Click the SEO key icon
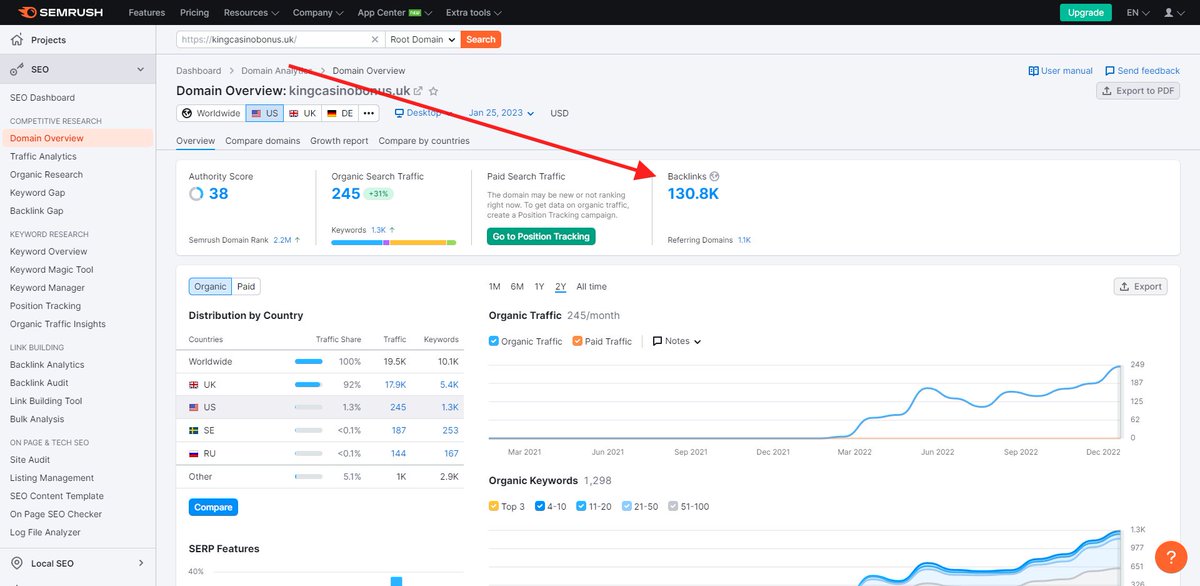 coord(16,70)
